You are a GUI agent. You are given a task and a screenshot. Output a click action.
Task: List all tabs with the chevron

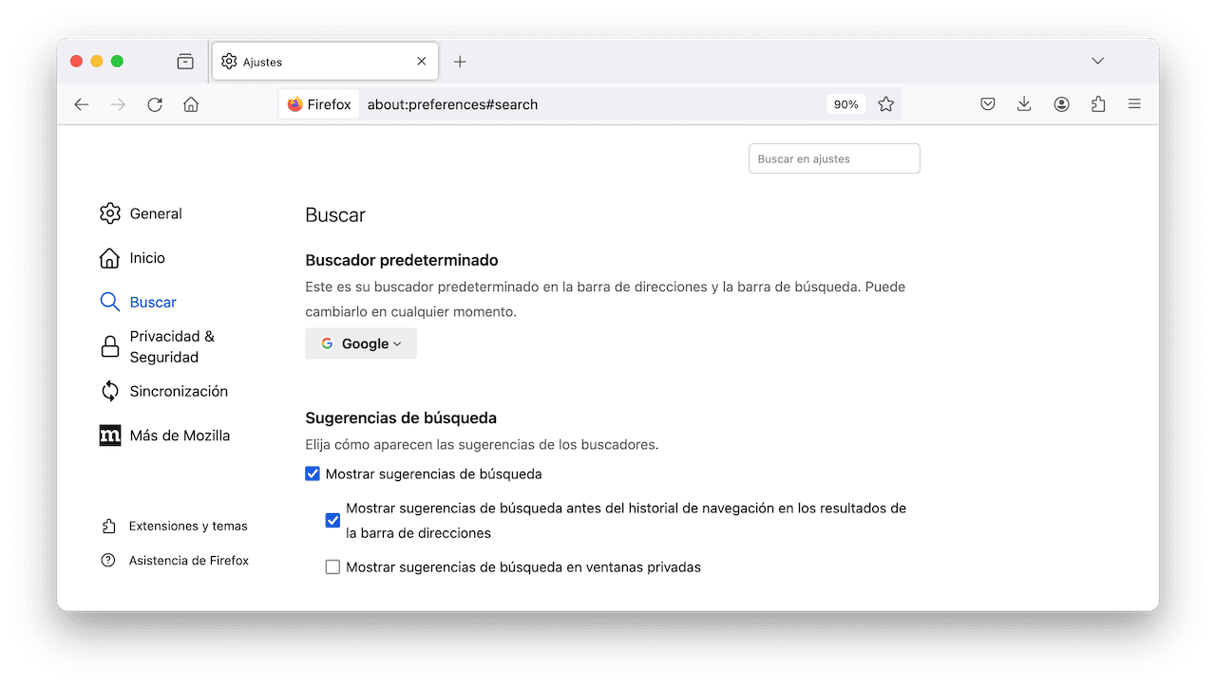coord(1098,62)
